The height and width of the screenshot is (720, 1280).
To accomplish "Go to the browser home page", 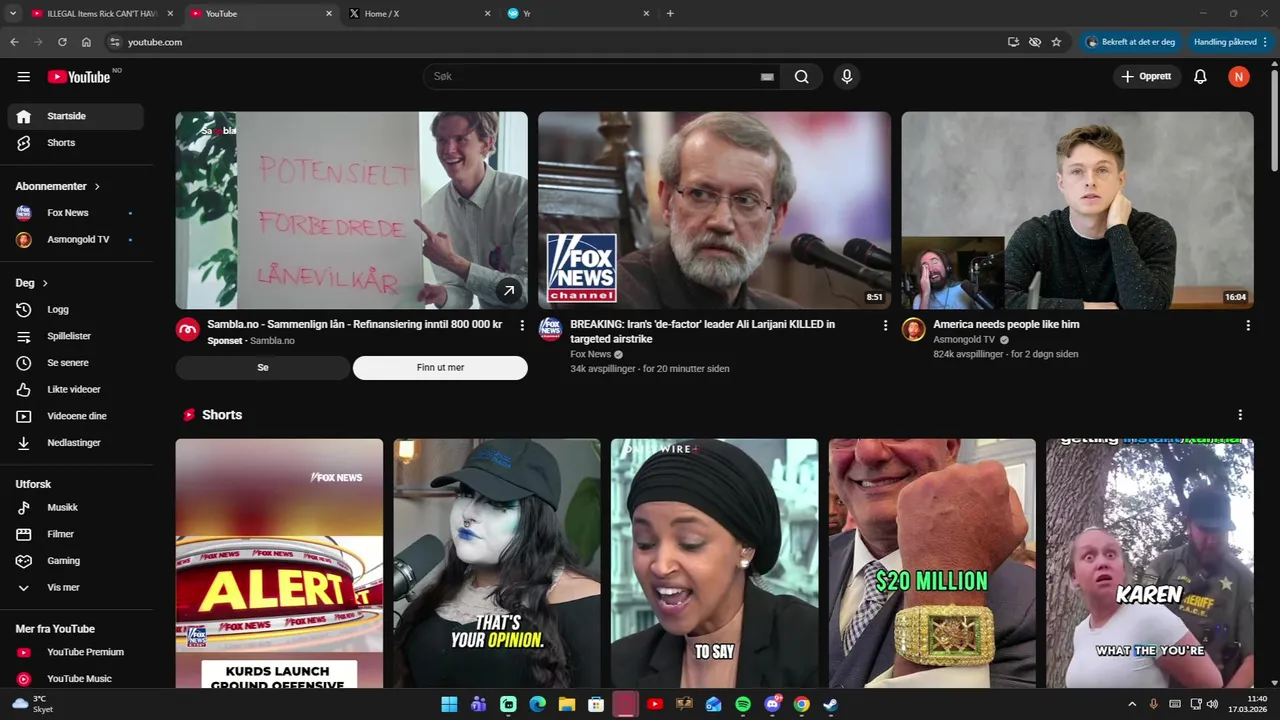I will 86,42.
